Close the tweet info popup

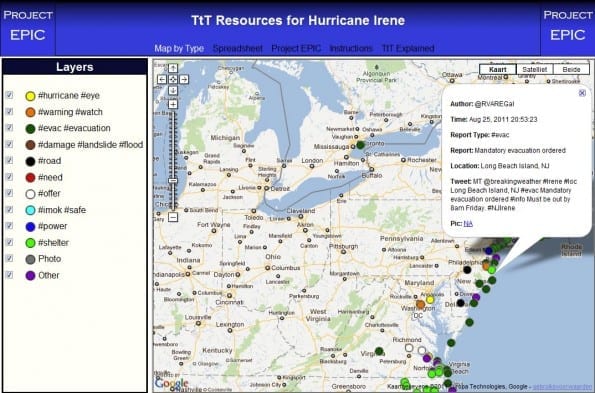click(x=582, y=93)
